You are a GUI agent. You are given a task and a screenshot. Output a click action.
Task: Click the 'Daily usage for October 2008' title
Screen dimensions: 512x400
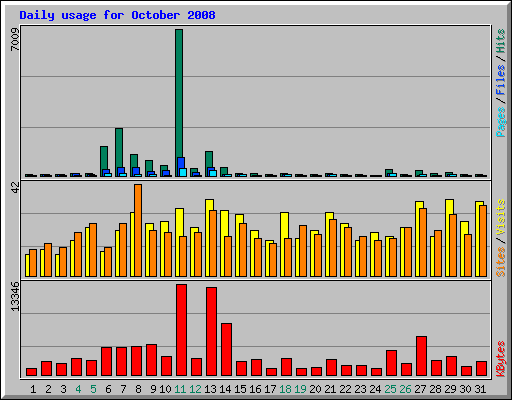tap(117, 15)
